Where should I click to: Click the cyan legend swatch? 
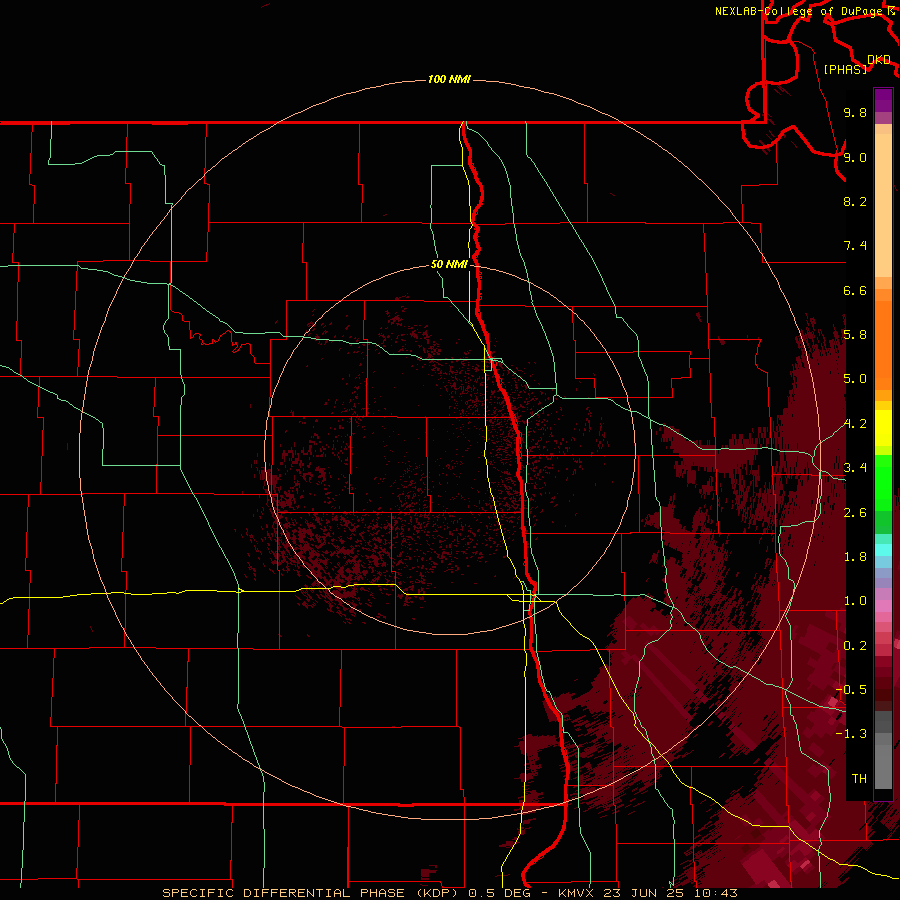(x=883, y=550)
